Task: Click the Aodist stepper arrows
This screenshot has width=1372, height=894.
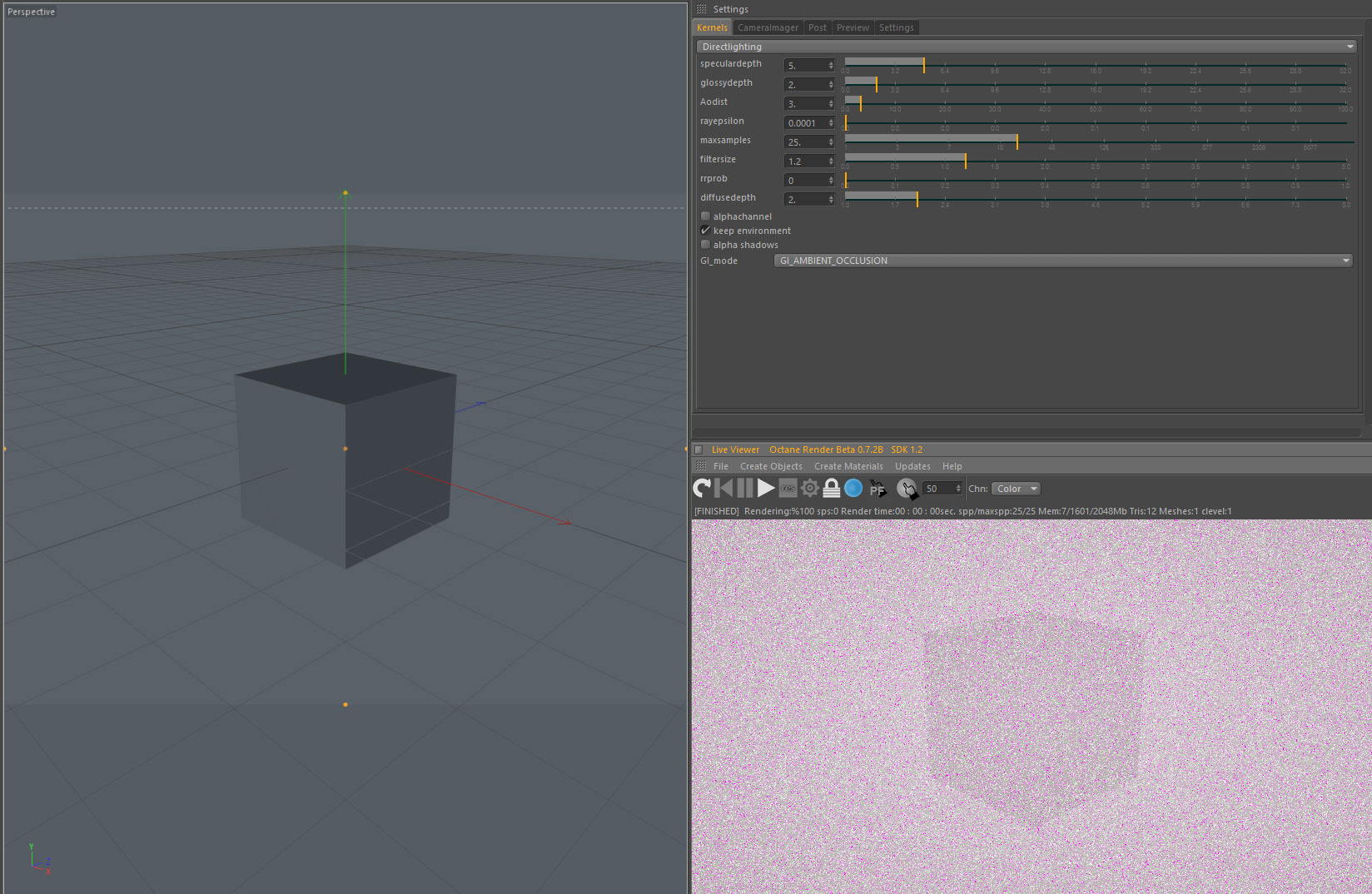Action: pyautogui.click(x=831, y=103)
